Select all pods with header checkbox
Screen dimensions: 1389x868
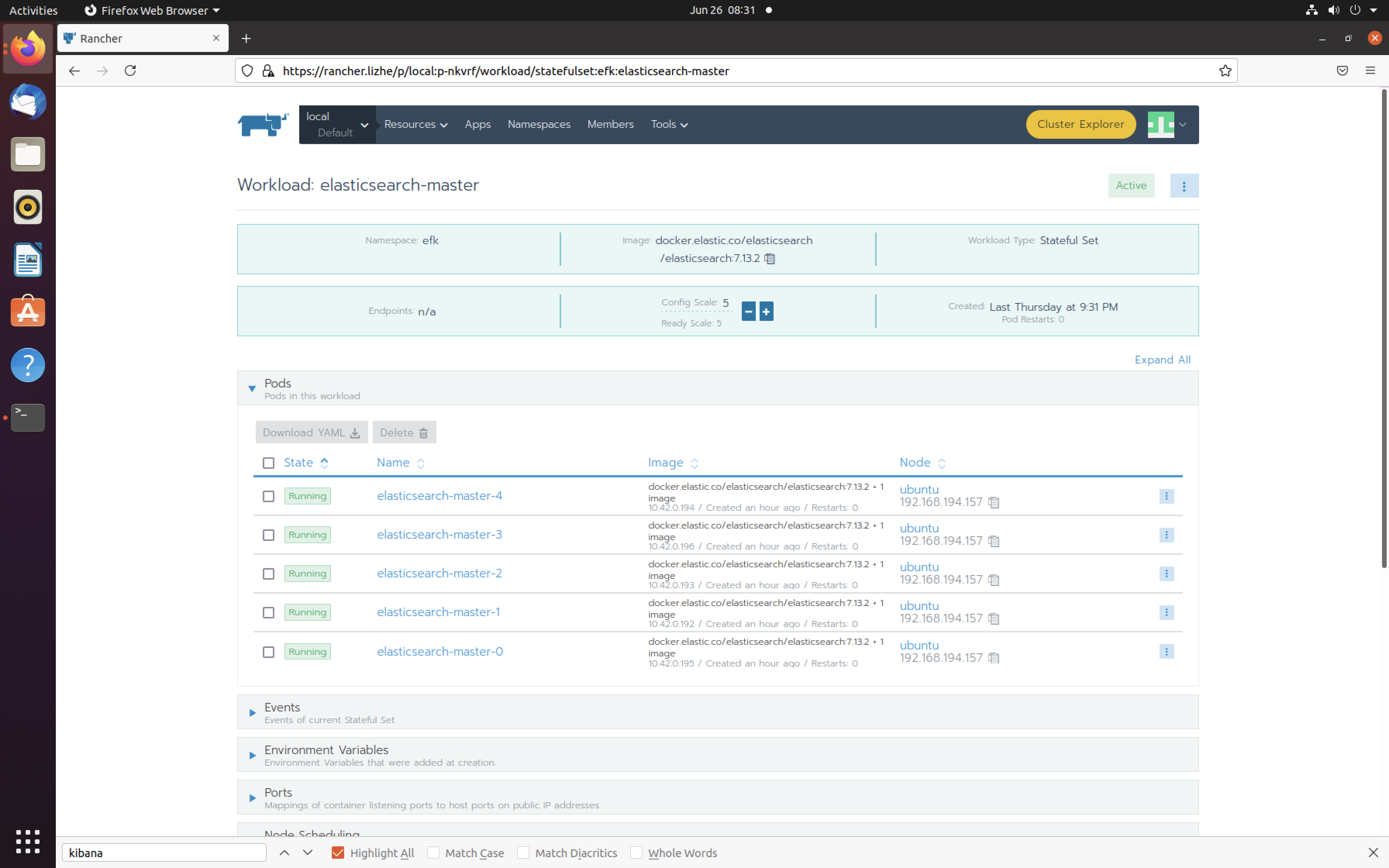coord(268,463)
